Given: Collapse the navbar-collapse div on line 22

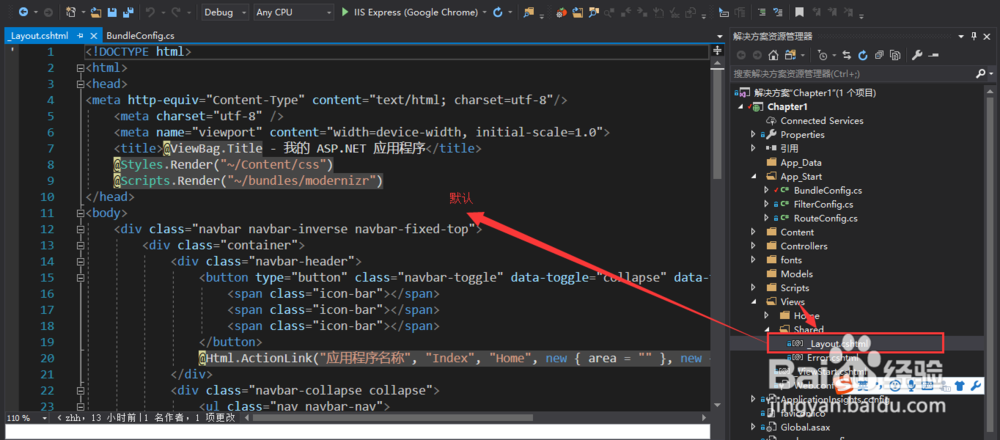Looking at the screenshot, I should pyautogui.click(x=80, y=390).
